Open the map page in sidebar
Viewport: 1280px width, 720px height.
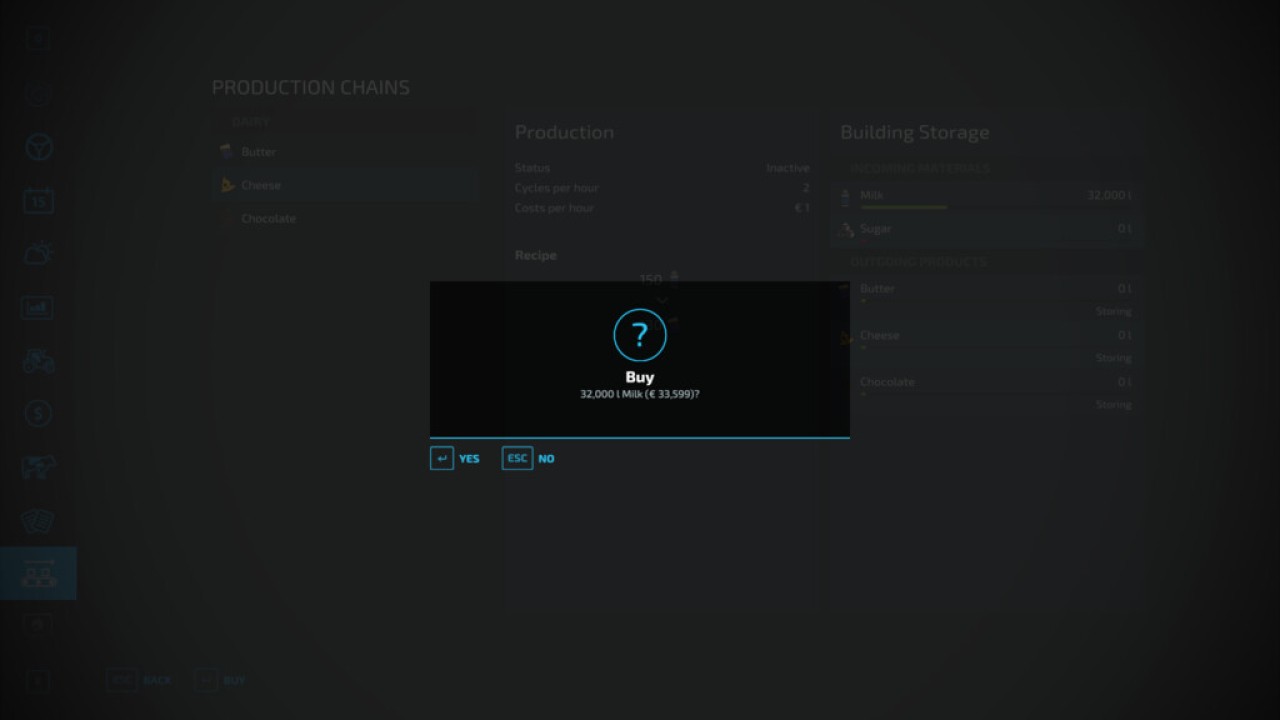coord(38,95)
